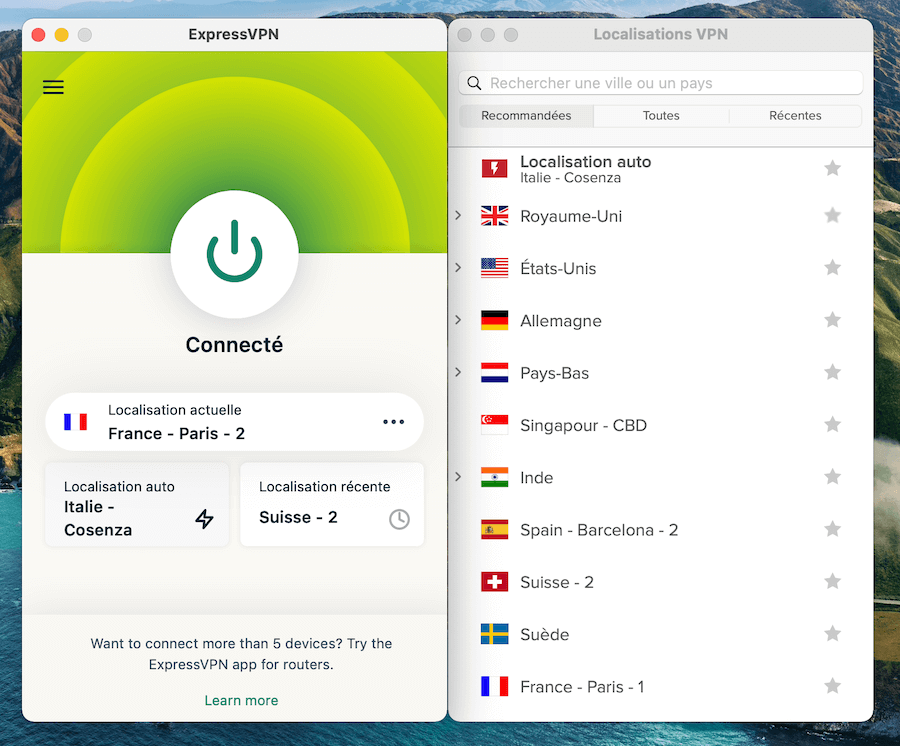Click the search magnifier icon
This screenshot has width=900, height=746.
click(474, 82)
